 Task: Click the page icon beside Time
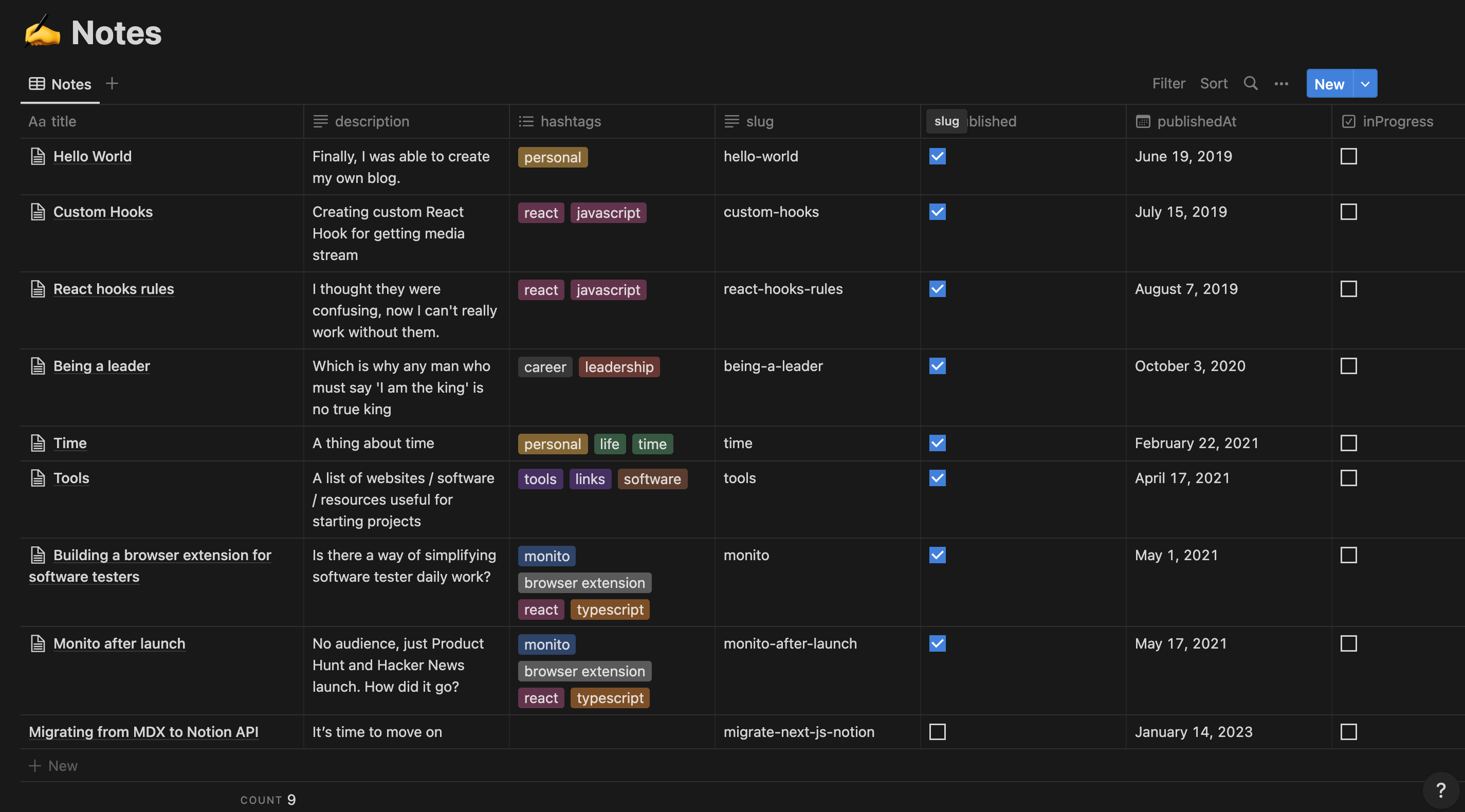pos(38,443)
